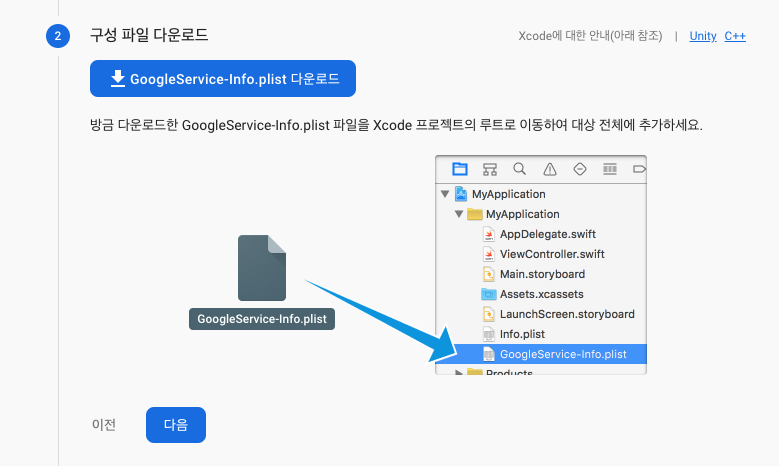
Task: Click the Assets.xcassets blue folder icon
Action: coord(489,294)
